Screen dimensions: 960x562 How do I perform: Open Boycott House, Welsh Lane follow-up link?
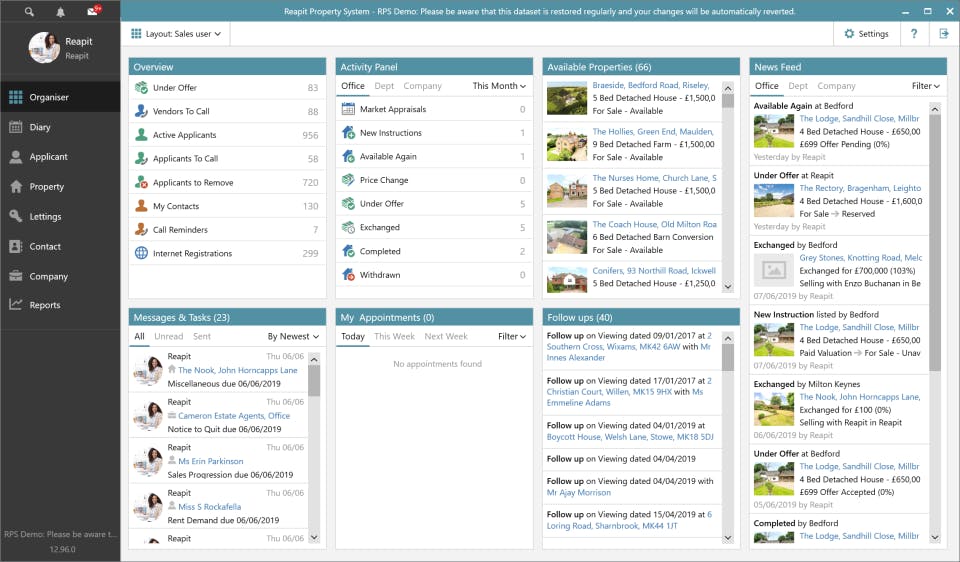[x=630, y=436]
